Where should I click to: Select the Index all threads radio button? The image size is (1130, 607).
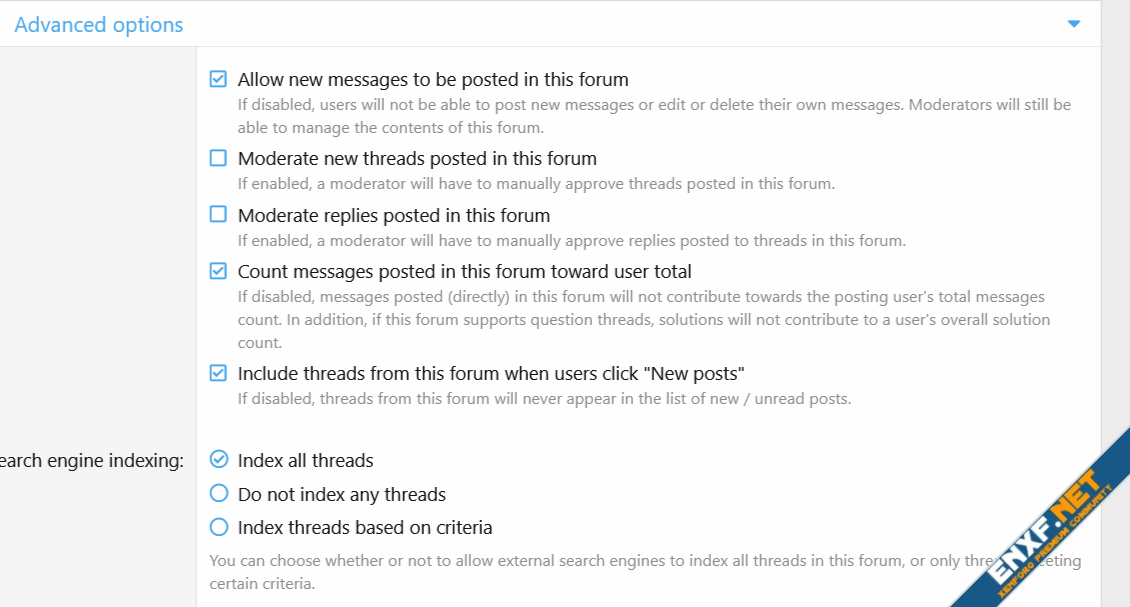[x=218, y=460]
